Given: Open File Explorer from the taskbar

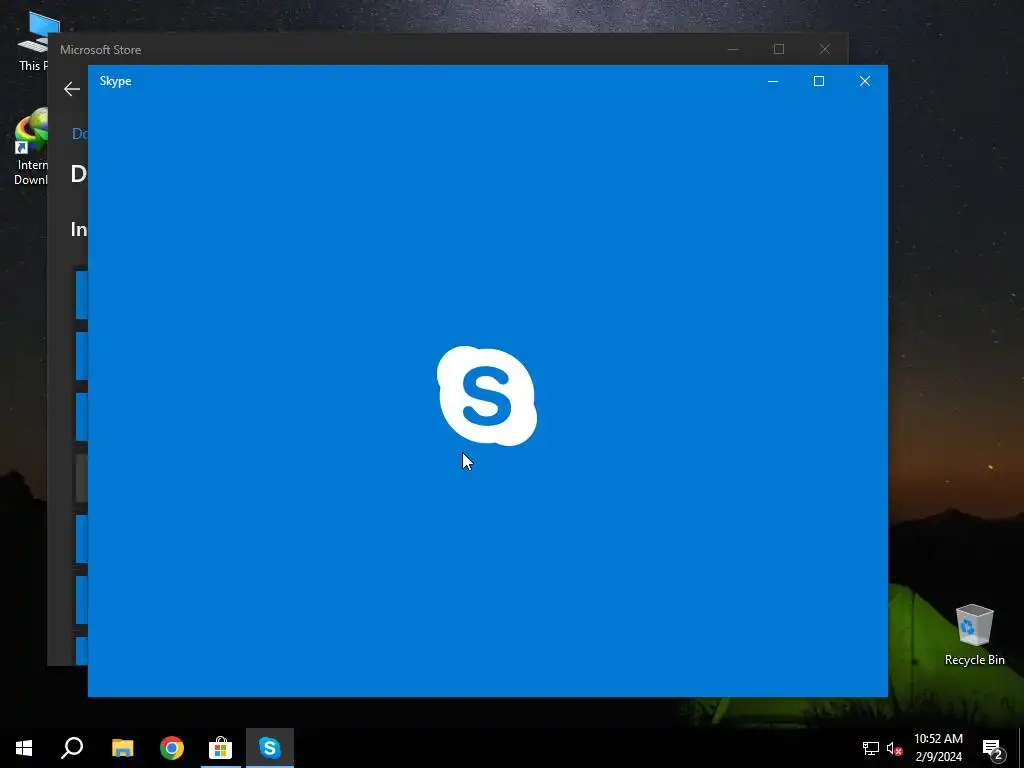Looking at the screenshot, I should point(122,748).
